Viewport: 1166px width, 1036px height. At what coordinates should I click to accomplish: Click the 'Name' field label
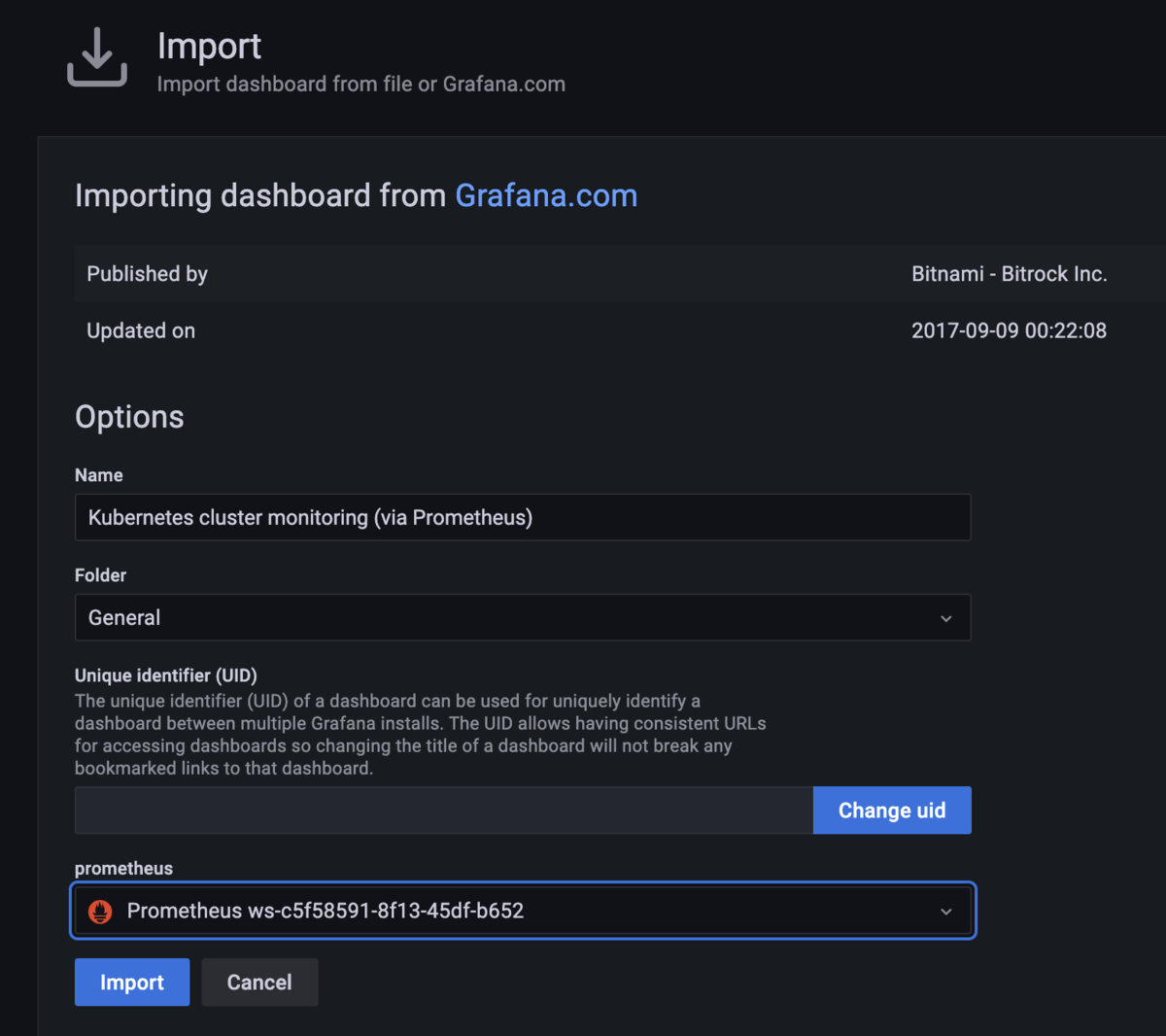99,475
